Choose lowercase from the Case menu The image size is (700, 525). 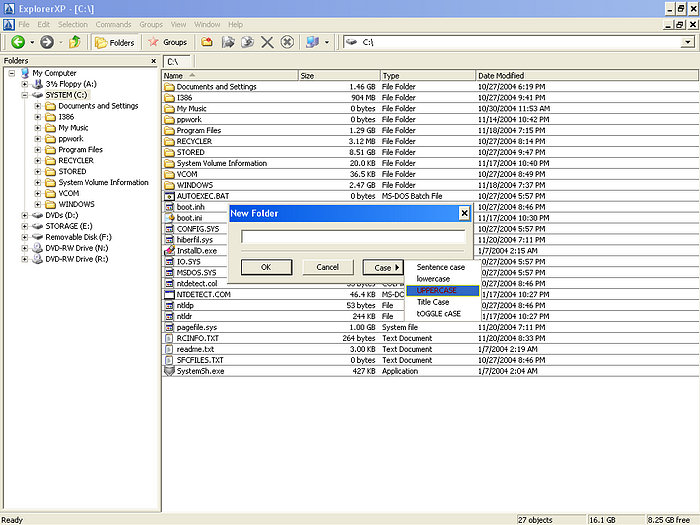(433, 279)
